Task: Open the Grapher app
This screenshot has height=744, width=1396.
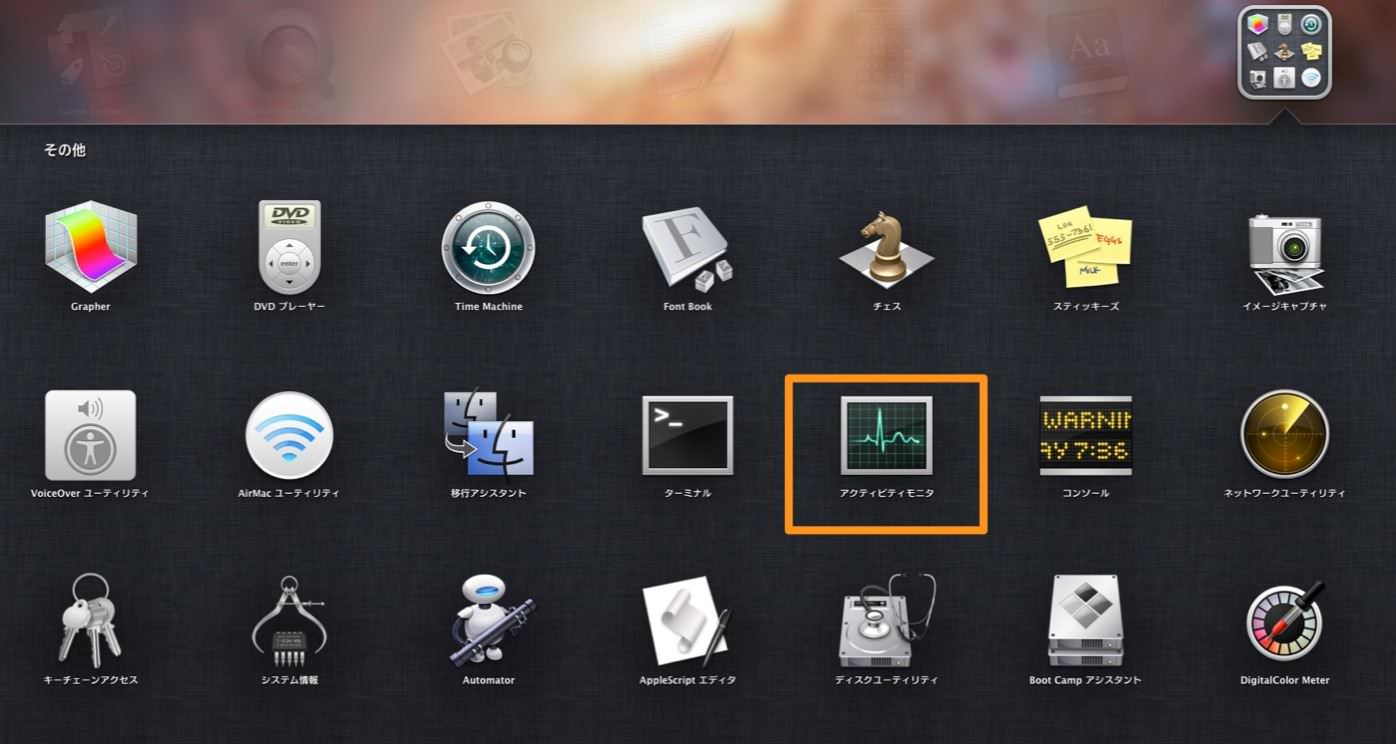Action: pyautogui.click(x=90, y=247)
